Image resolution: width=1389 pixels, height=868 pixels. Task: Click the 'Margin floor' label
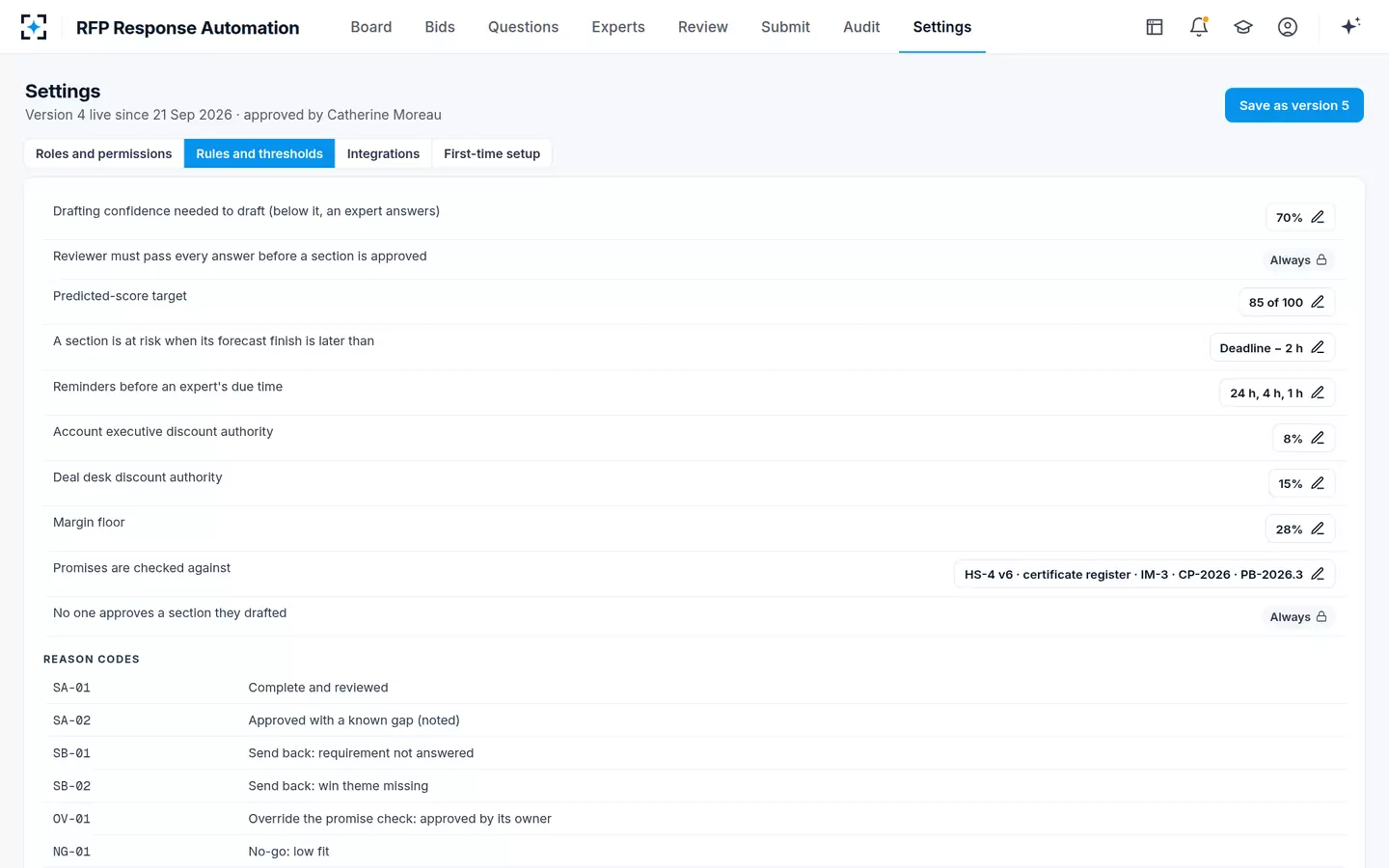click(89, 523)
